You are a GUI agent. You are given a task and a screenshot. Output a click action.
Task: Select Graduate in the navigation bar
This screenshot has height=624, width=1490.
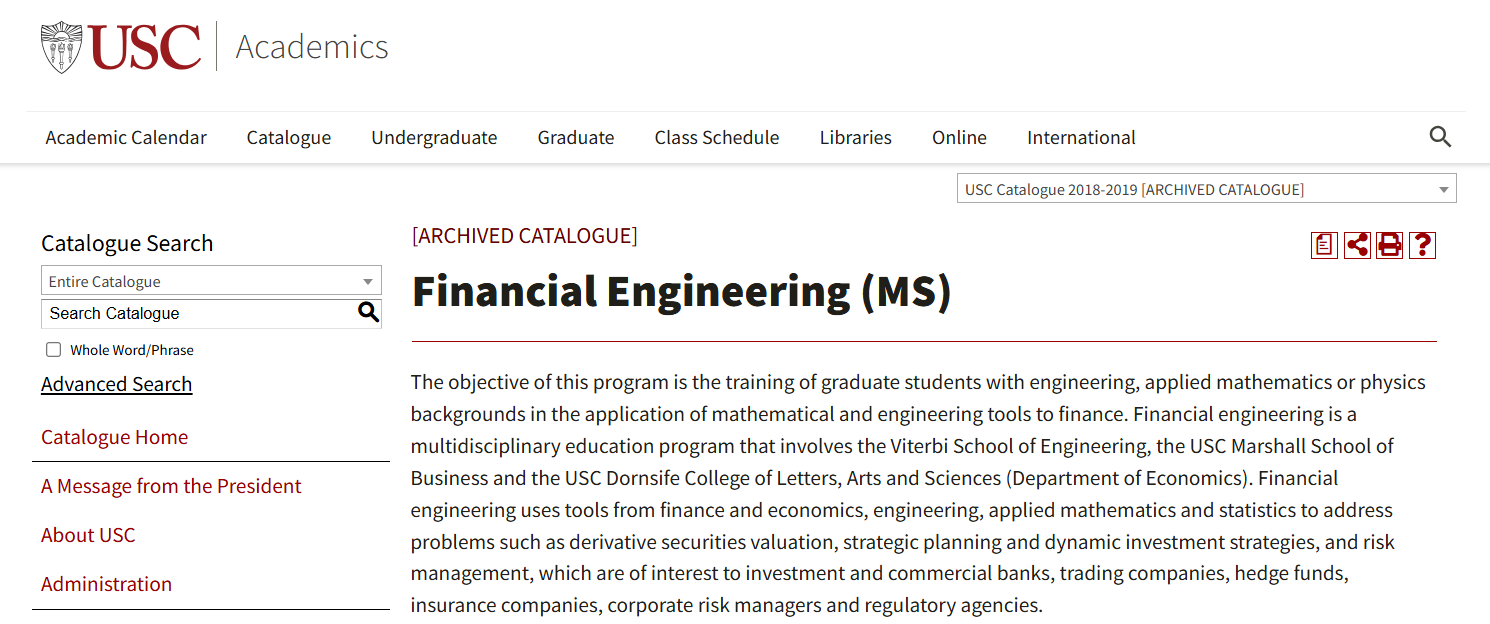(x=576, y=138)
